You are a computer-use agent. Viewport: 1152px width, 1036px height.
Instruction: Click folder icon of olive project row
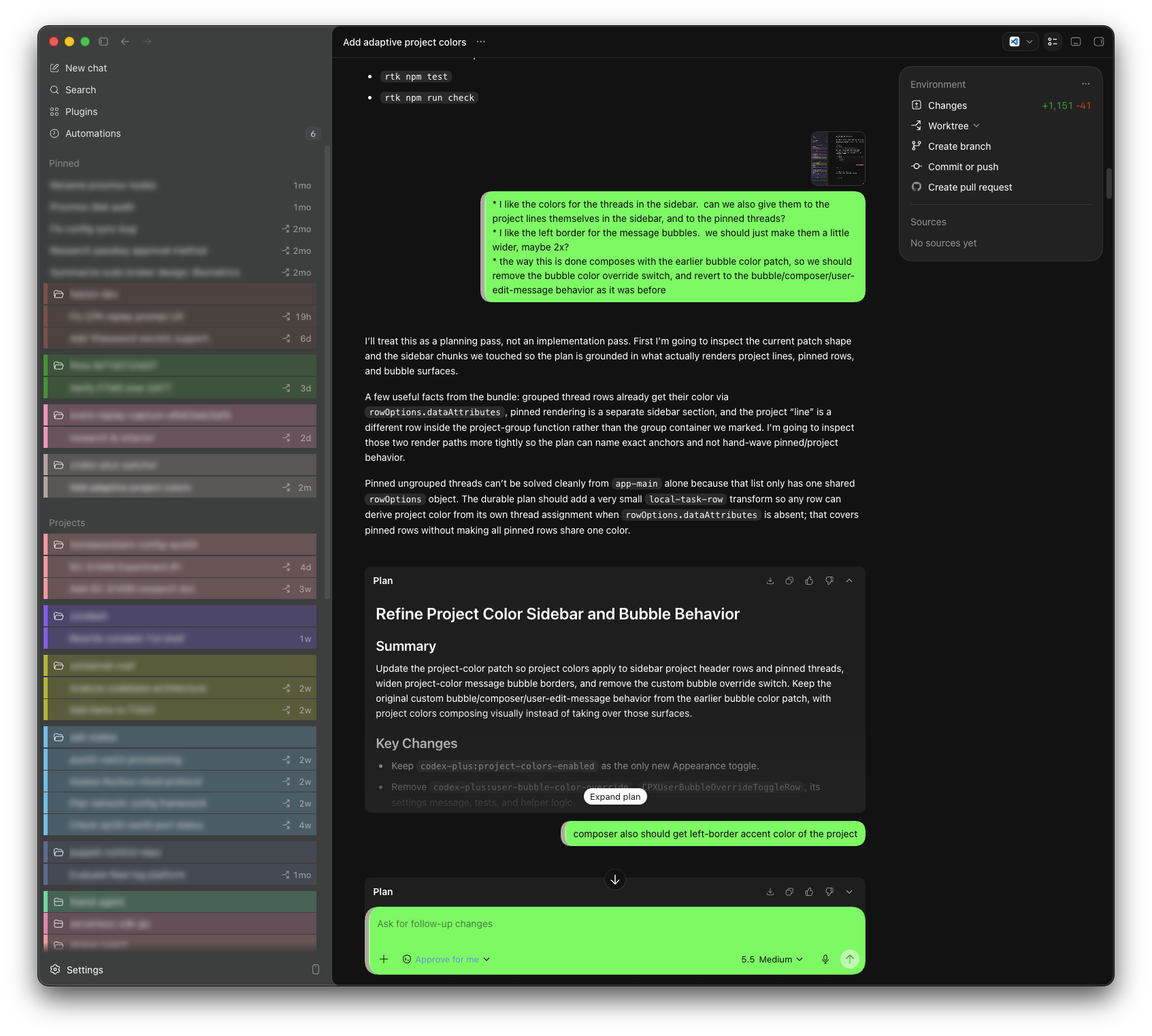pyautogui.click(x=59, y=666)
